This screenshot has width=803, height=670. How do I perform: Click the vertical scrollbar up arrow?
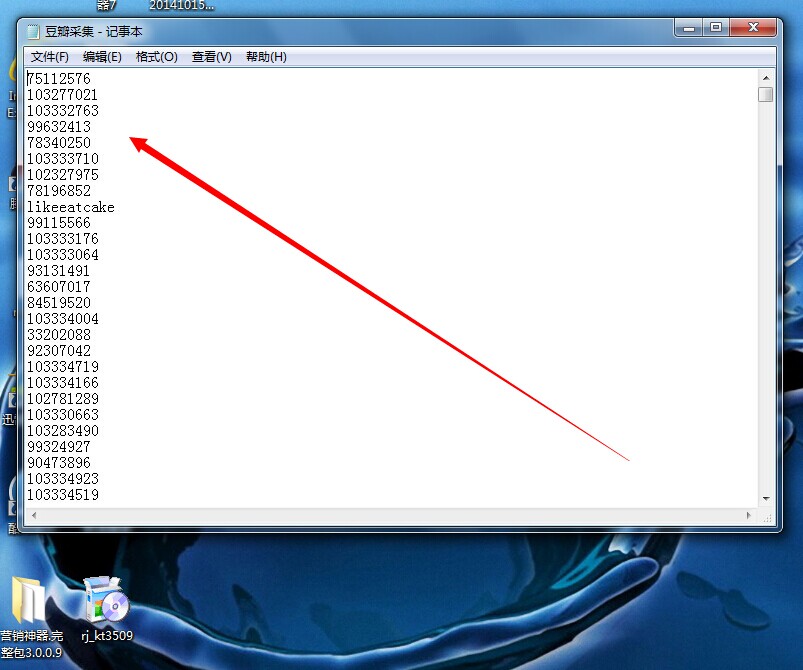click(766, 77)
